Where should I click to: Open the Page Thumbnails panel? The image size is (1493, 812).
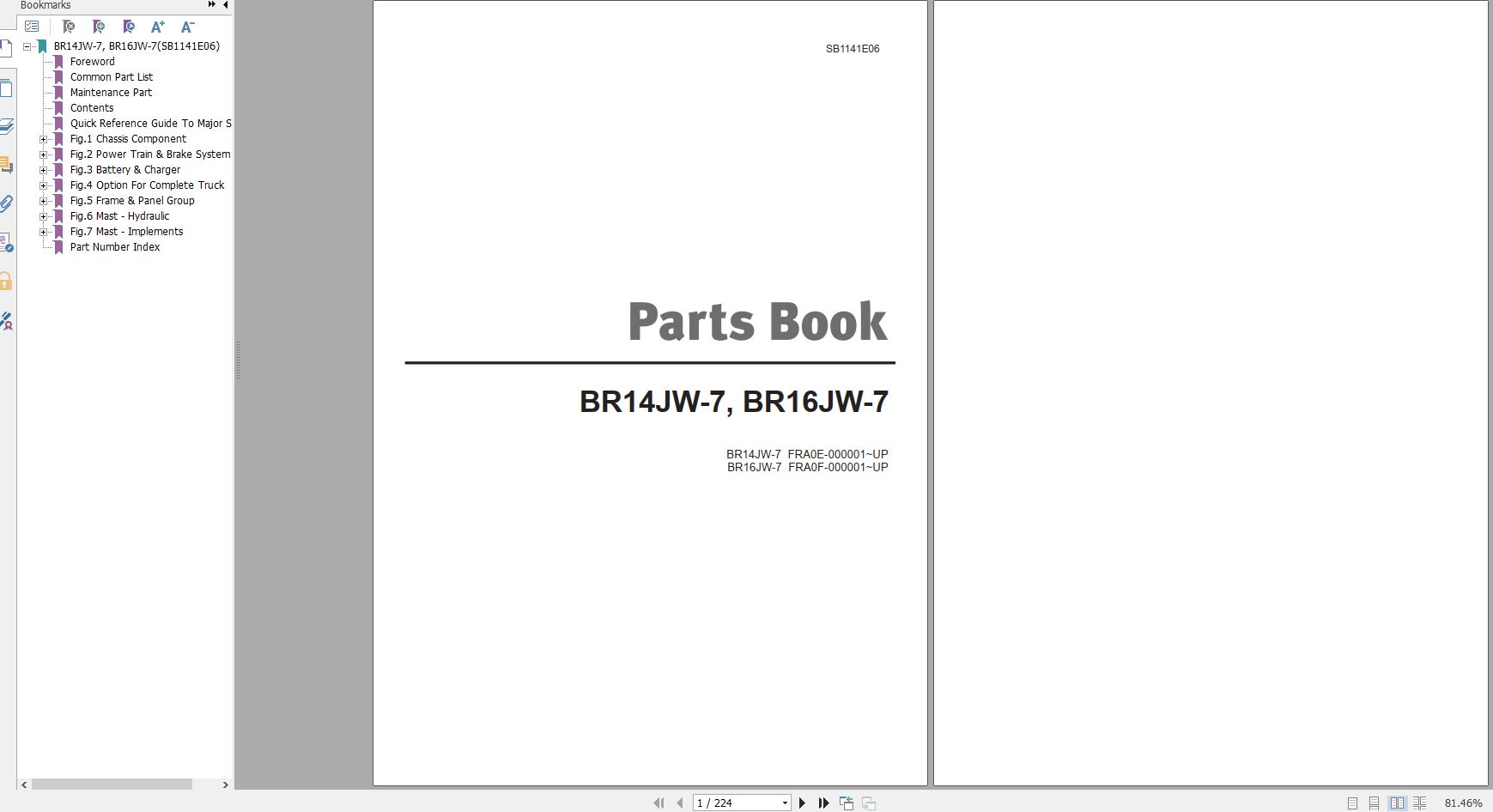(9, 88)
